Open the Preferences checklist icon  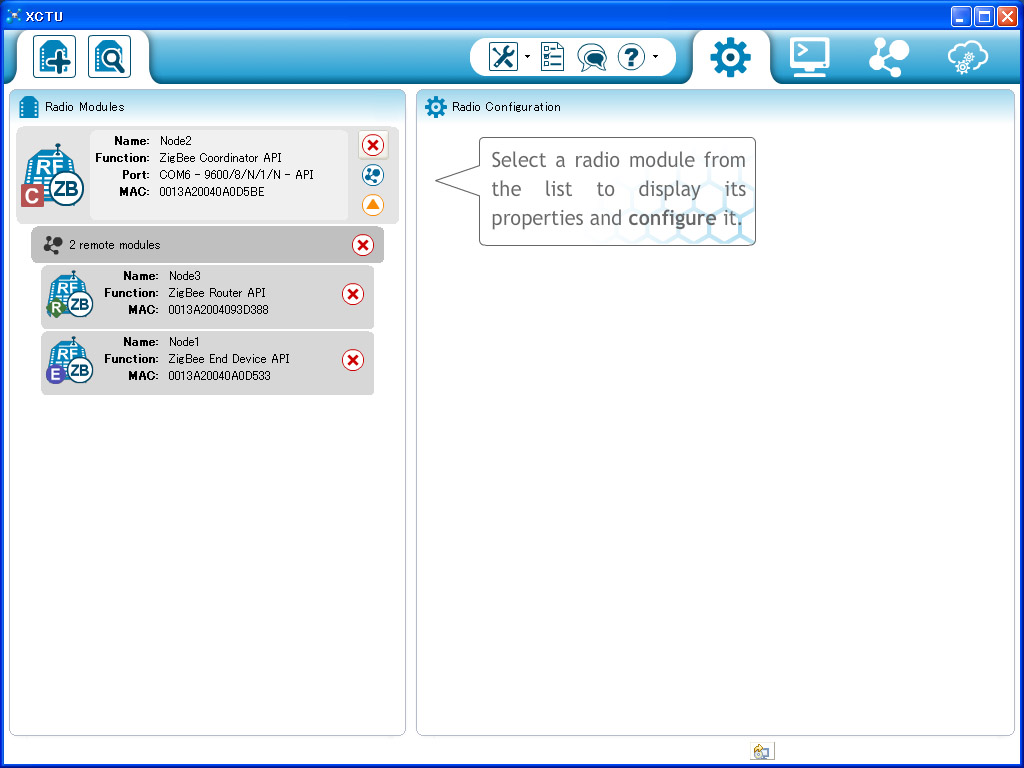click(x=552, y=57)
